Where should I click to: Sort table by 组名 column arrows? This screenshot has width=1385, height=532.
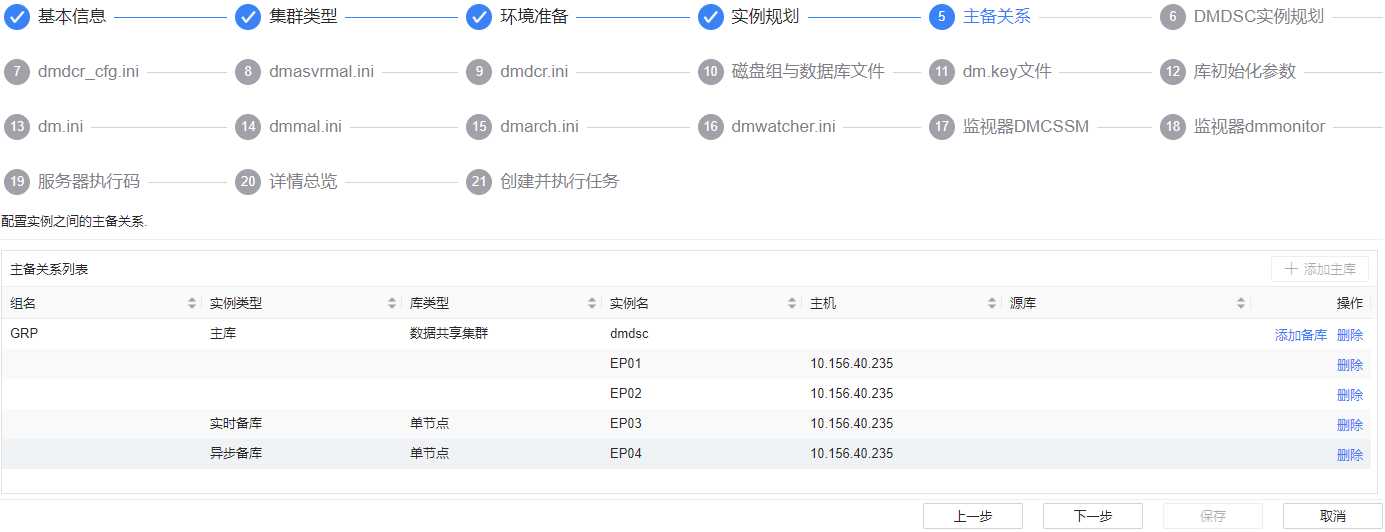(x=192, y=303)
